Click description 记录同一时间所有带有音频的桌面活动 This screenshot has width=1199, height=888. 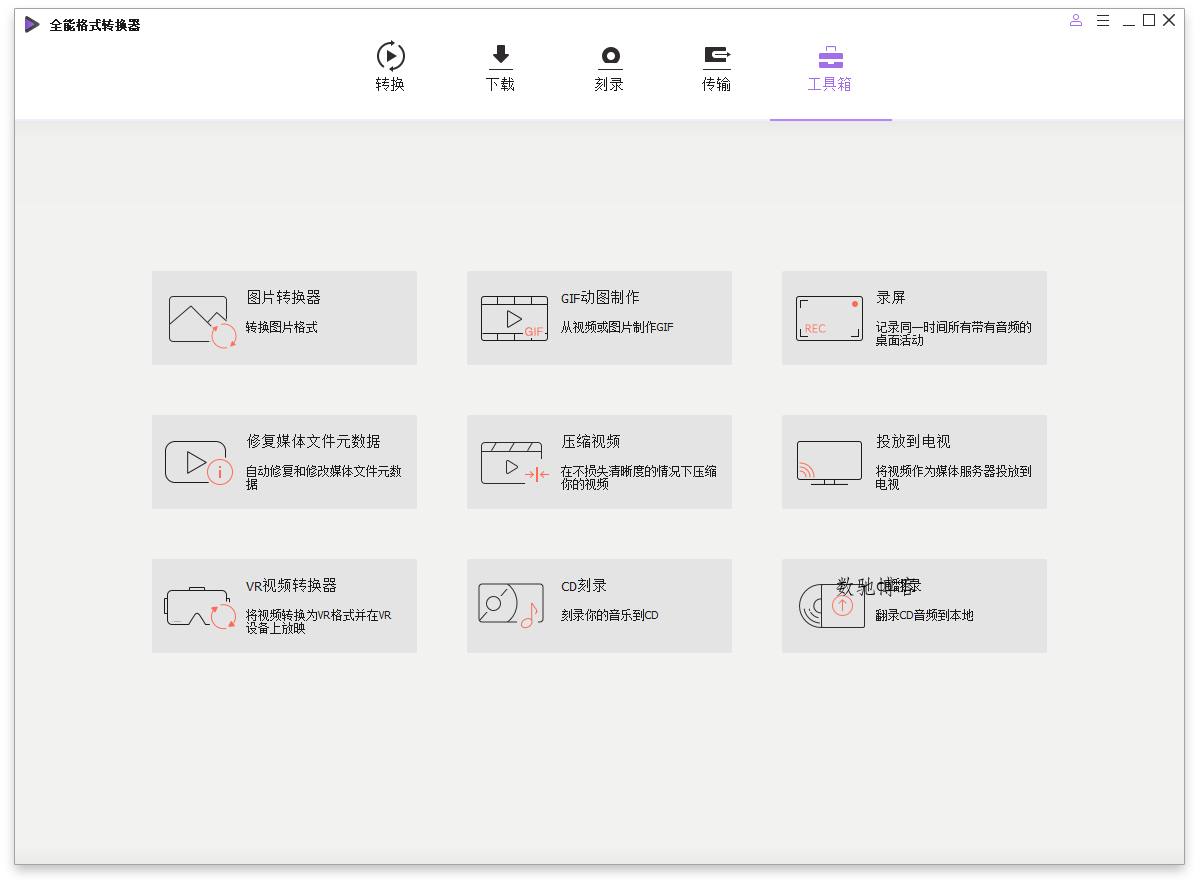[954, 333]
